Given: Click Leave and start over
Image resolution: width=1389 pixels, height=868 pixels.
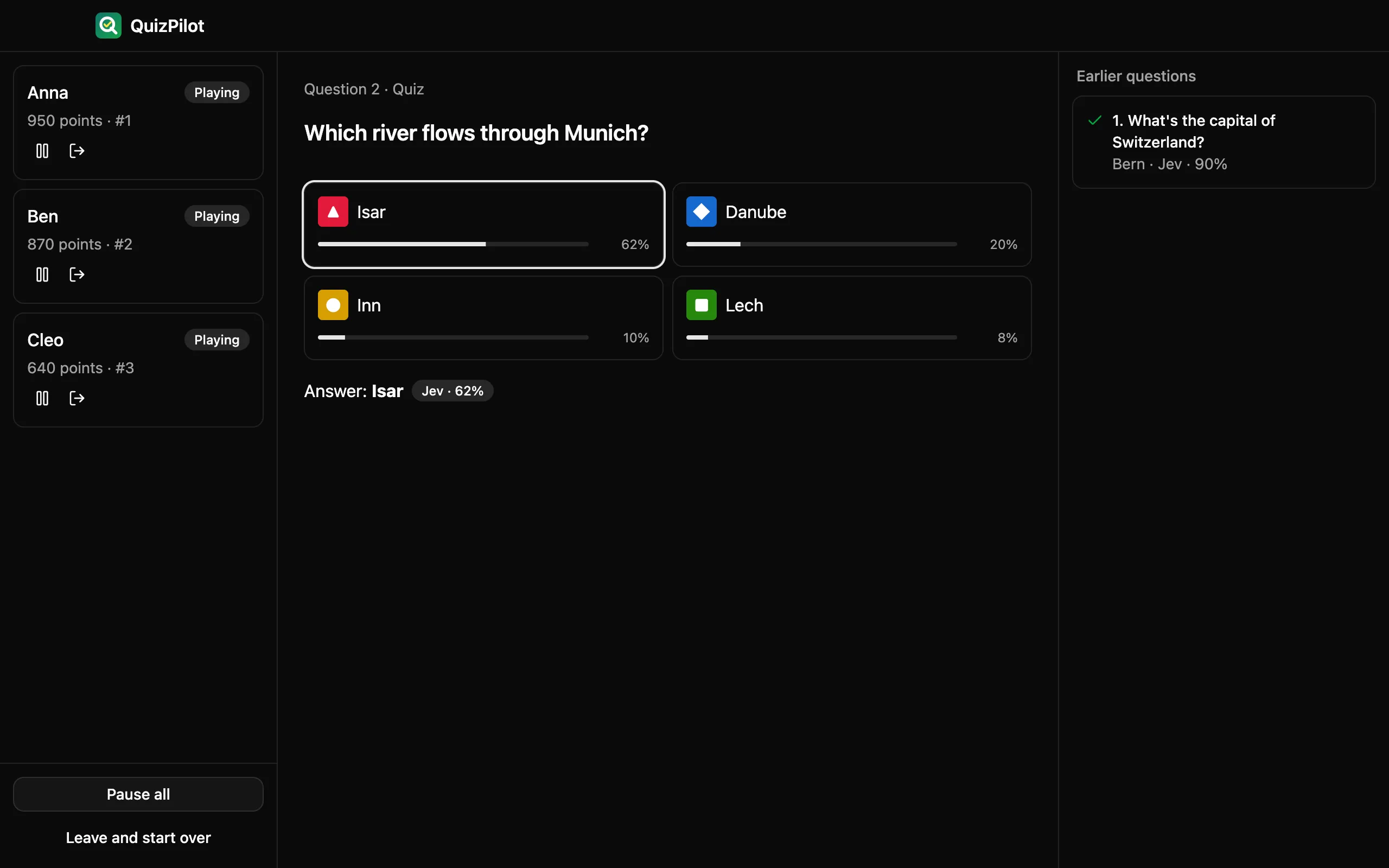Looking at the screenshot, I should (138, 838).
